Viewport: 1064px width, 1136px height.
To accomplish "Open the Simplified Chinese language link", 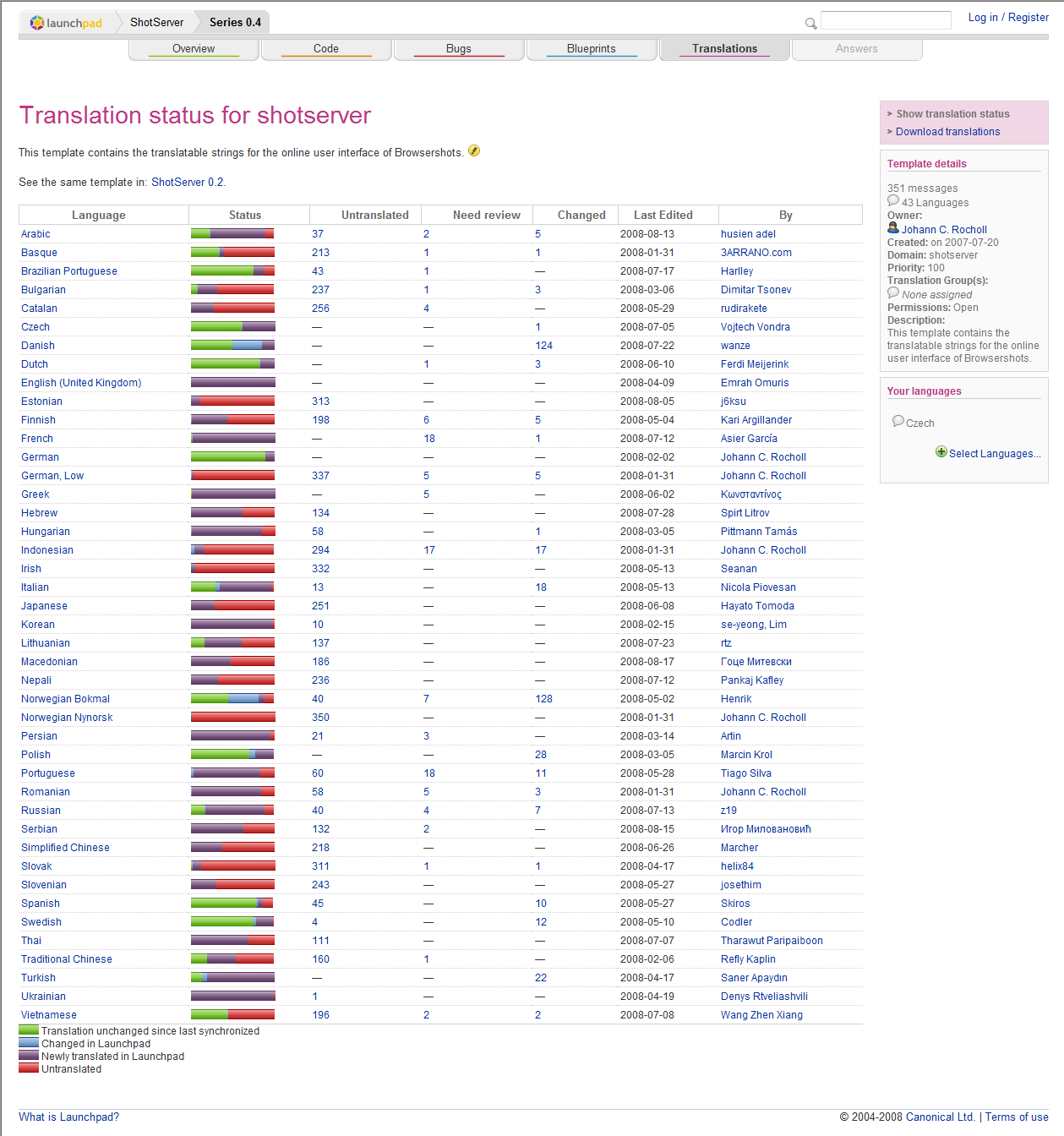I will point(65,848).
